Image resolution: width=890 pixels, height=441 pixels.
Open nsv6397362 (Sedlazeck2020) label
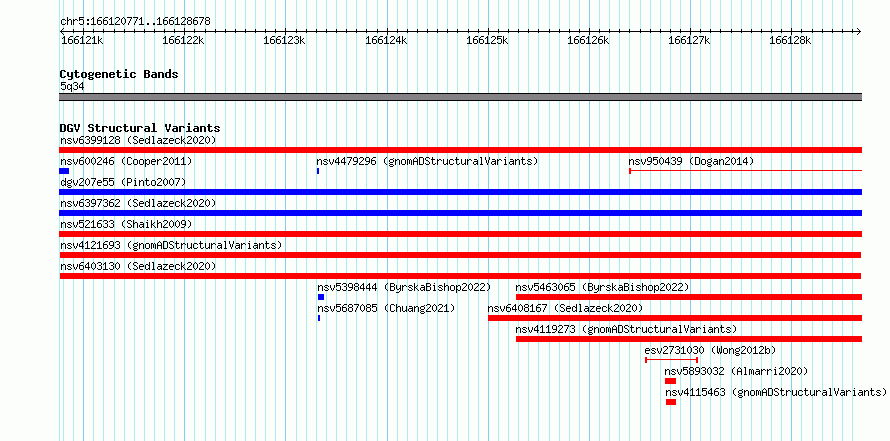(138, 203)
